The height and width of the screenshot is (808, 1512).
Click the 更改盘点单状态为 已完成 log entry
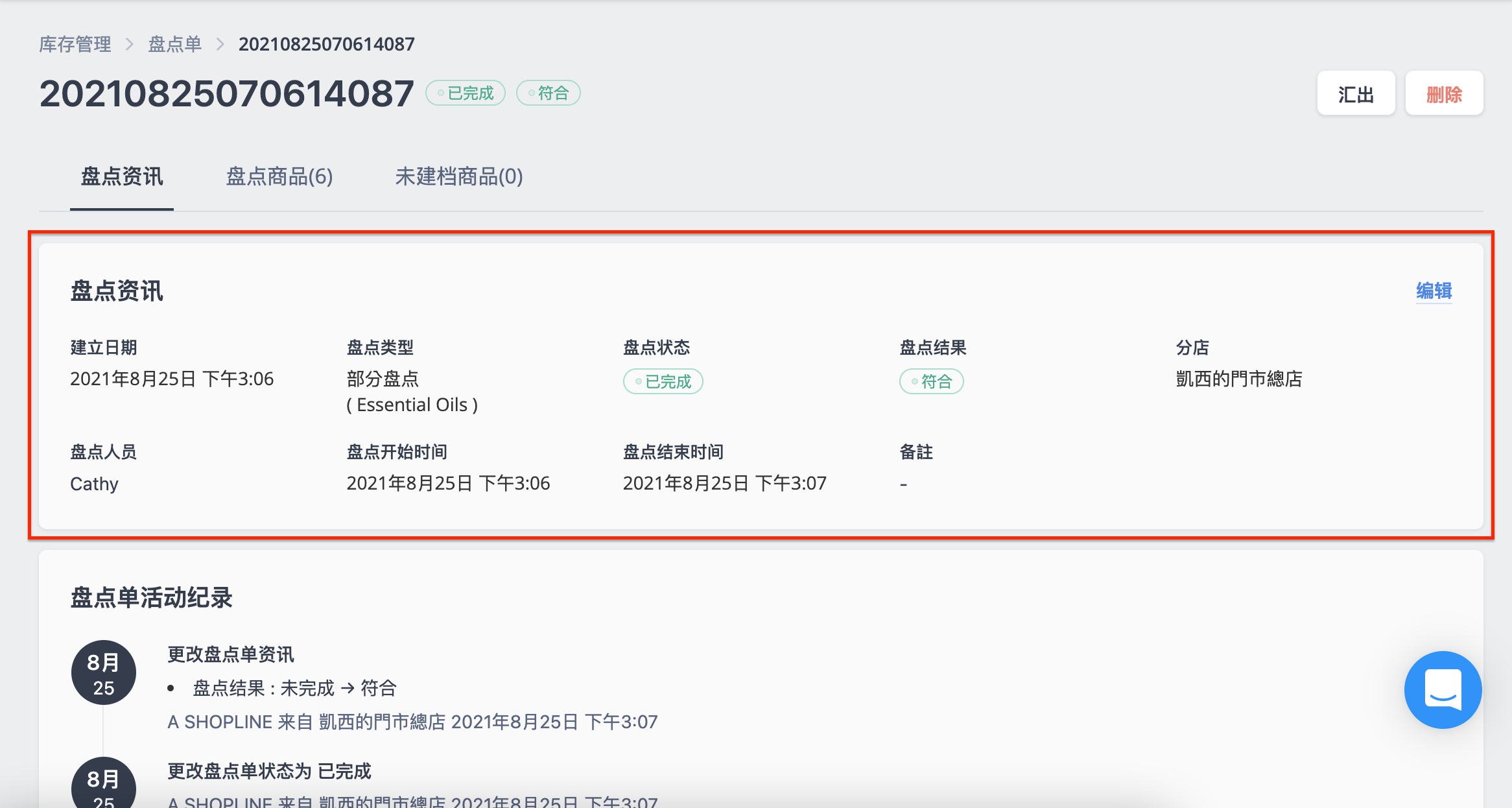[269, 771]
